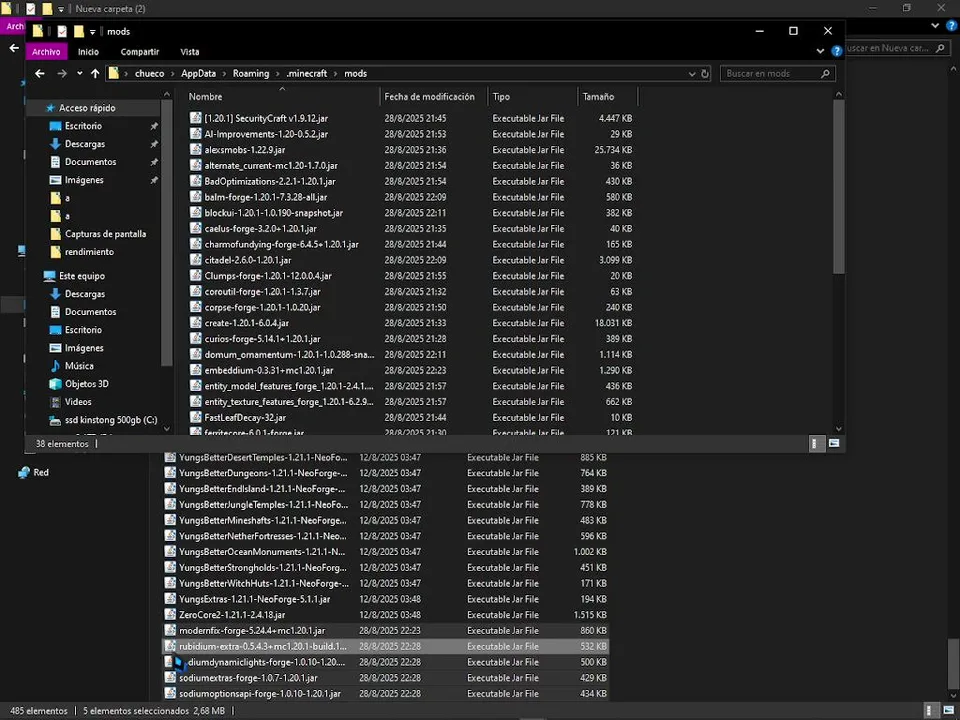Open Objetos 3D in navigation pane
960x720 pixels.
(86, 384)
